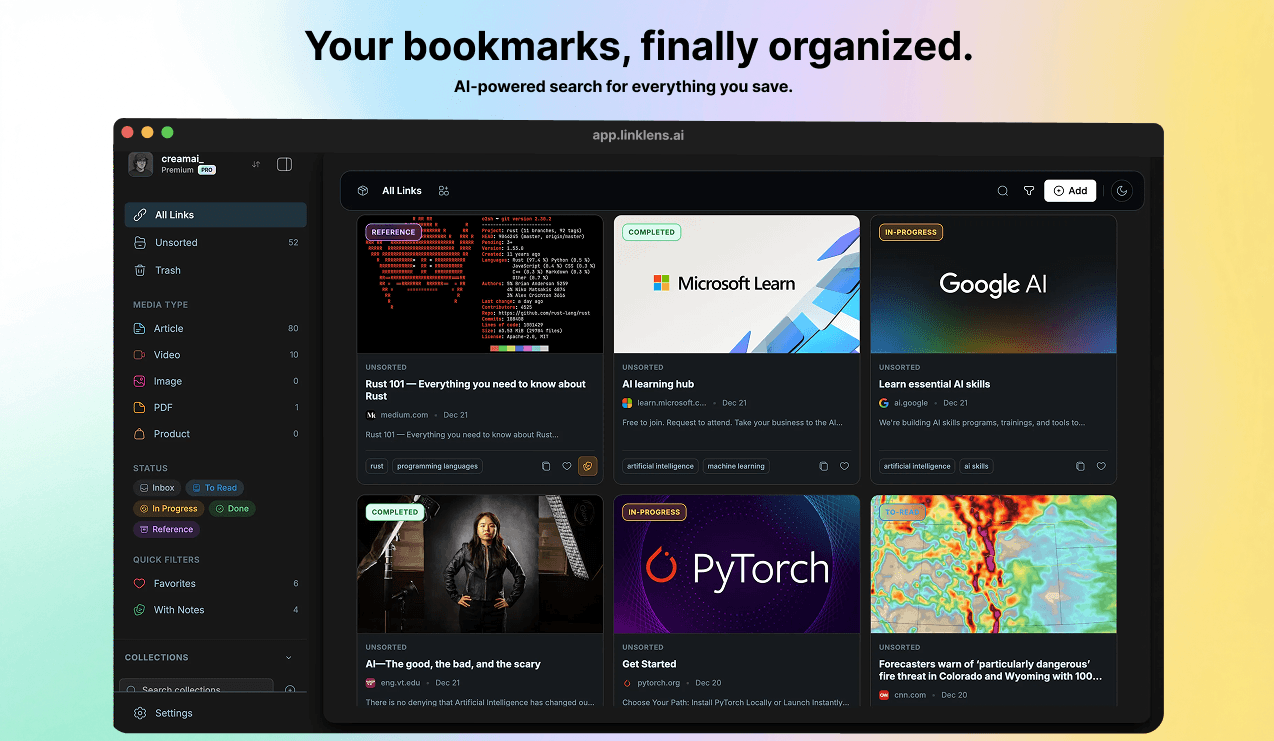
Task: Toggle dark mode with the moon button
Action: point(1121,190)
